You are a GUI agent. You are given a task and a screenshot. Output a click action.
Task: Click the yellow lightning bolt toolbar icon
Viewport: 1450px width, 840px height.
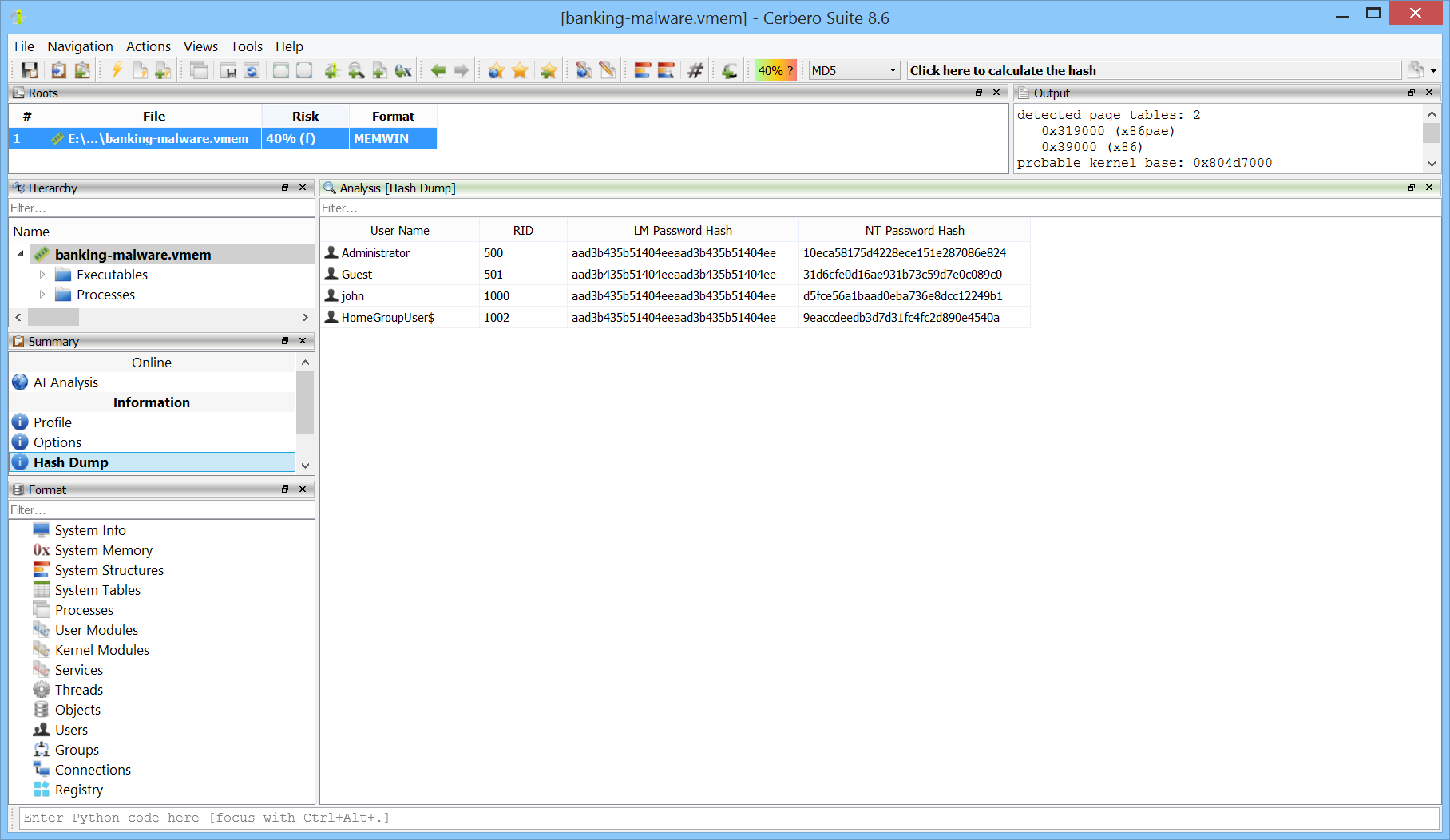(117, 71)
